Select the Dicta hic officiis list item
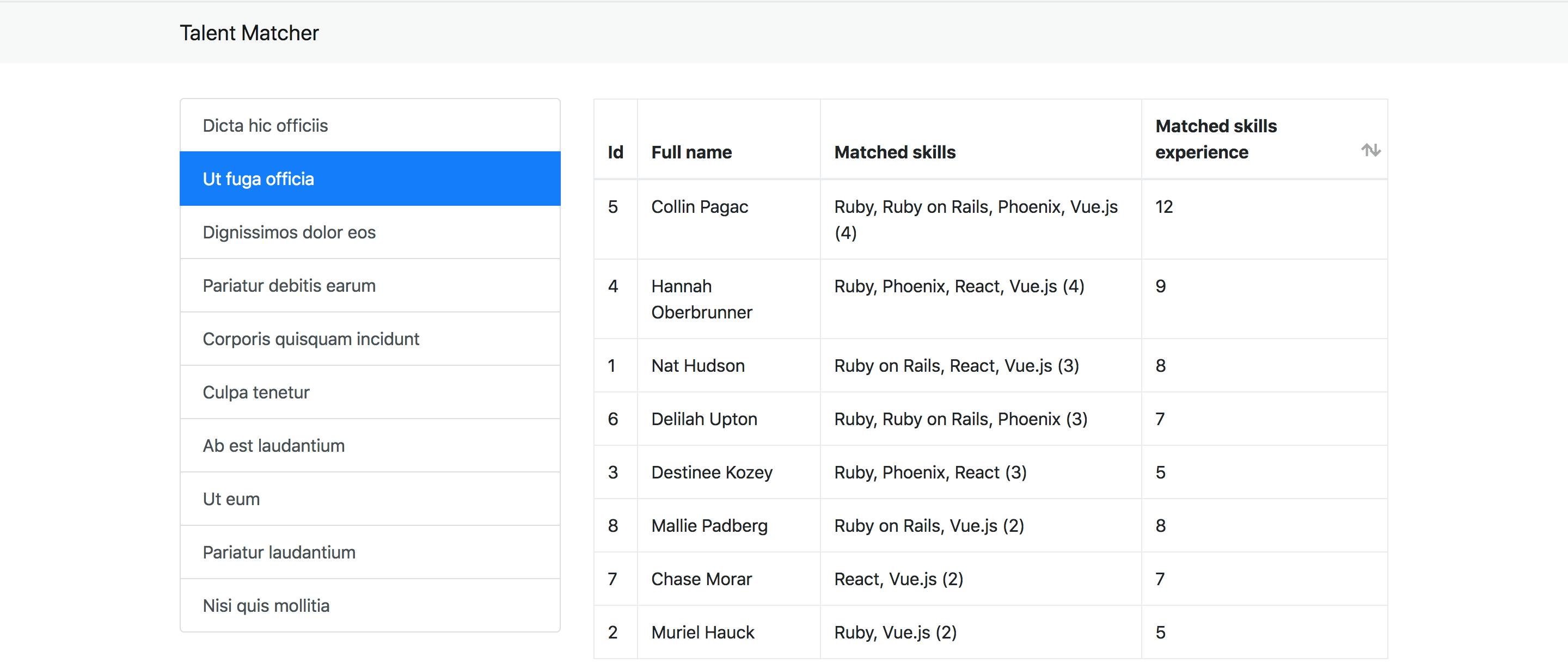The image size is (1568, 663). pos(370,125)
